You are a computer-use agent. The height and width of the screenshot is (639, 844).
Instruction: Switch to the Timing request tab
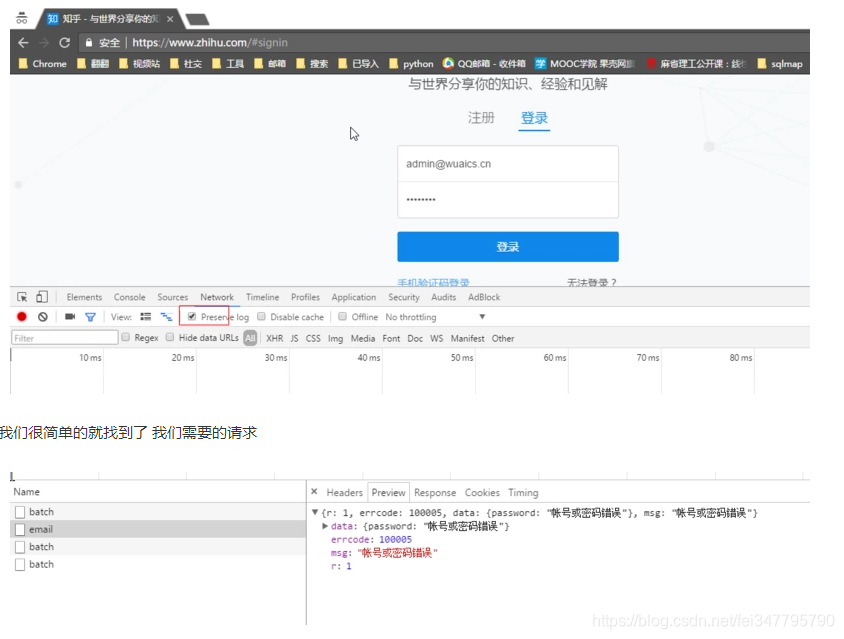click(x=523, y=493)
